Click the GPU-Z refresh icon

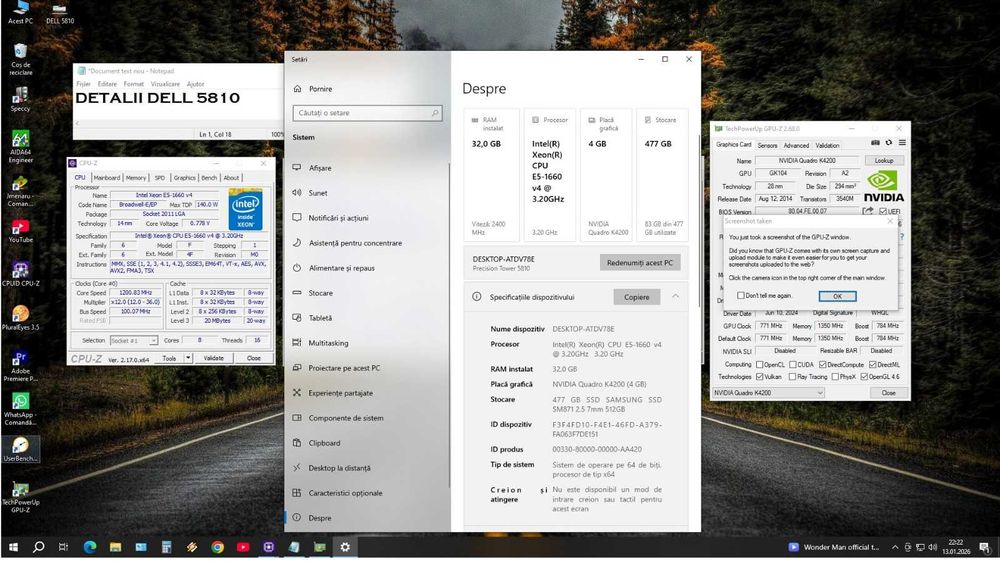[x=888, y=143]
